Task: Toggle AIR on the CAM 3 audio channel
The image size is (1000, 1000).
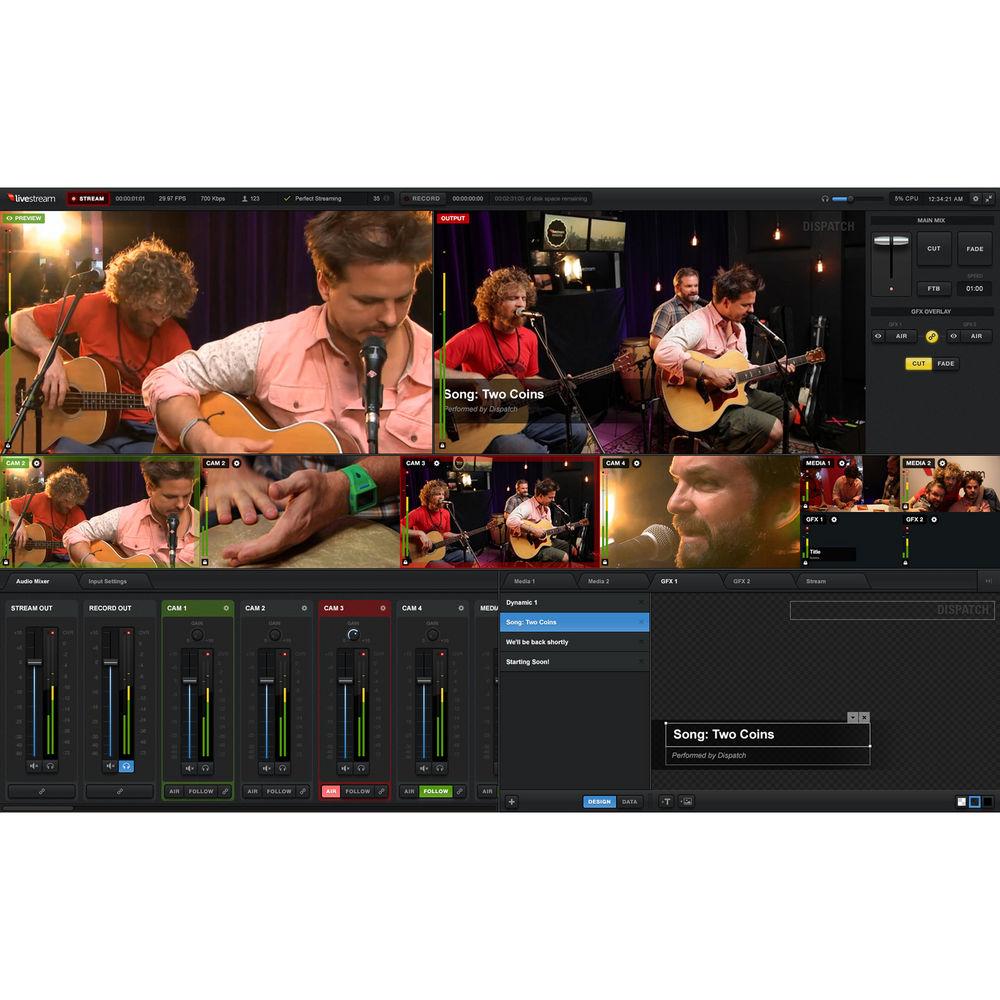Action: point(331,791)
